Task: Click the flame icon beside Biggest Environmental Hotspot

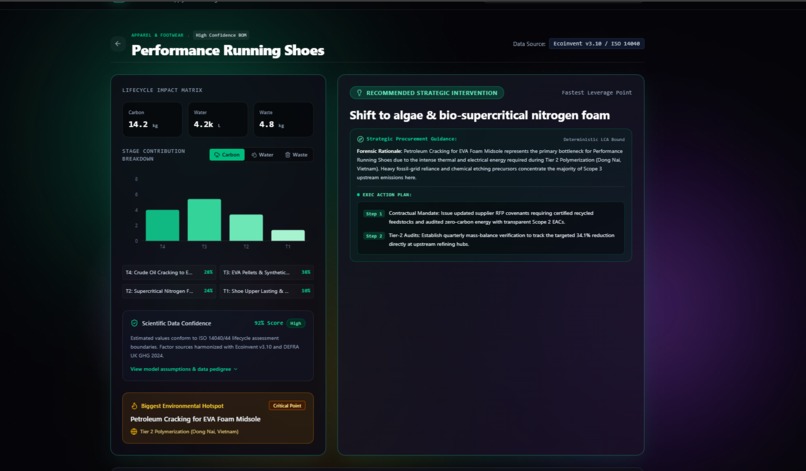Action: pos(134,406)
